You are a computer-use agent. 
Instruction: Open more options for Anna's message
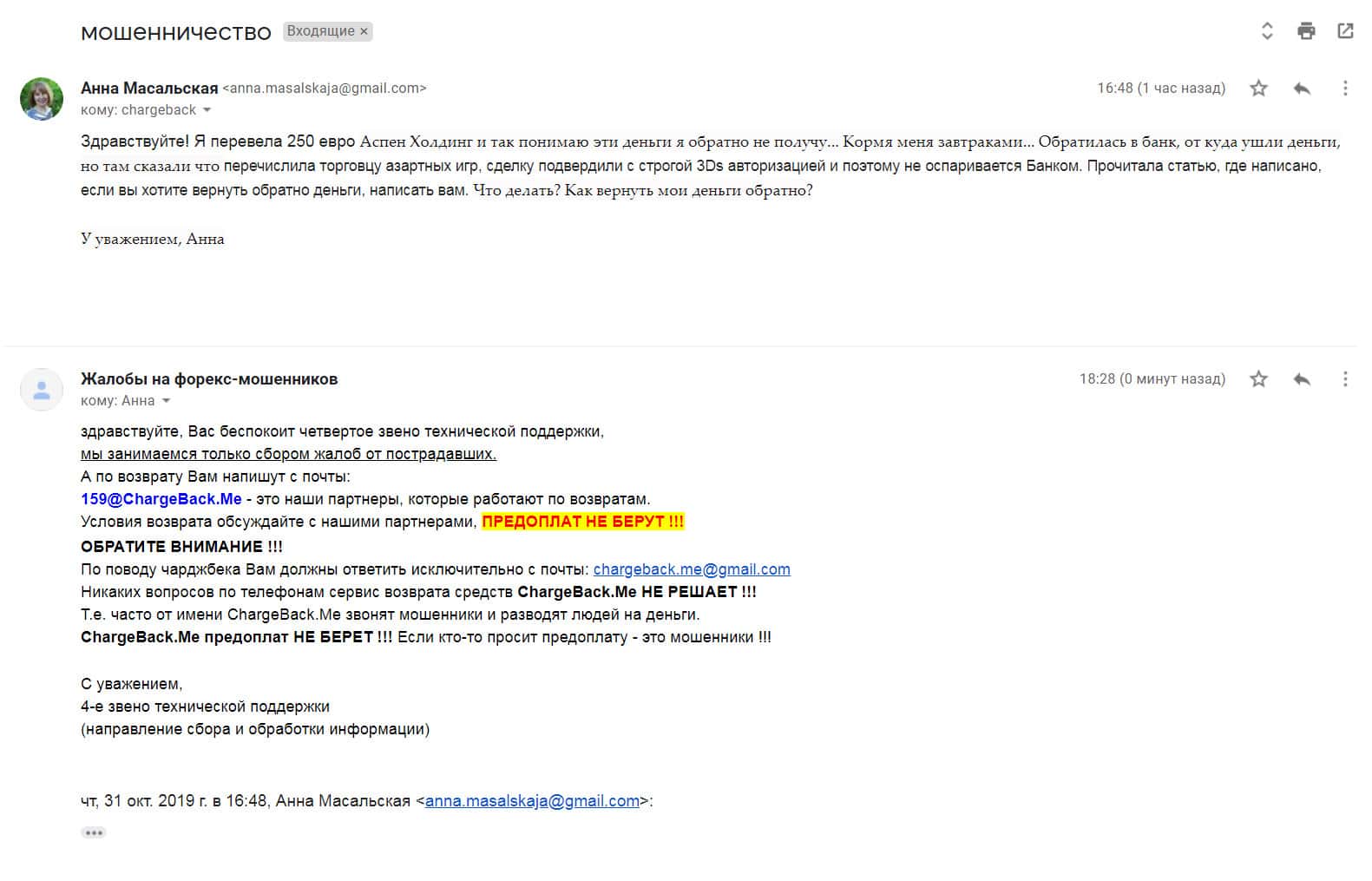click(1345, 88)
